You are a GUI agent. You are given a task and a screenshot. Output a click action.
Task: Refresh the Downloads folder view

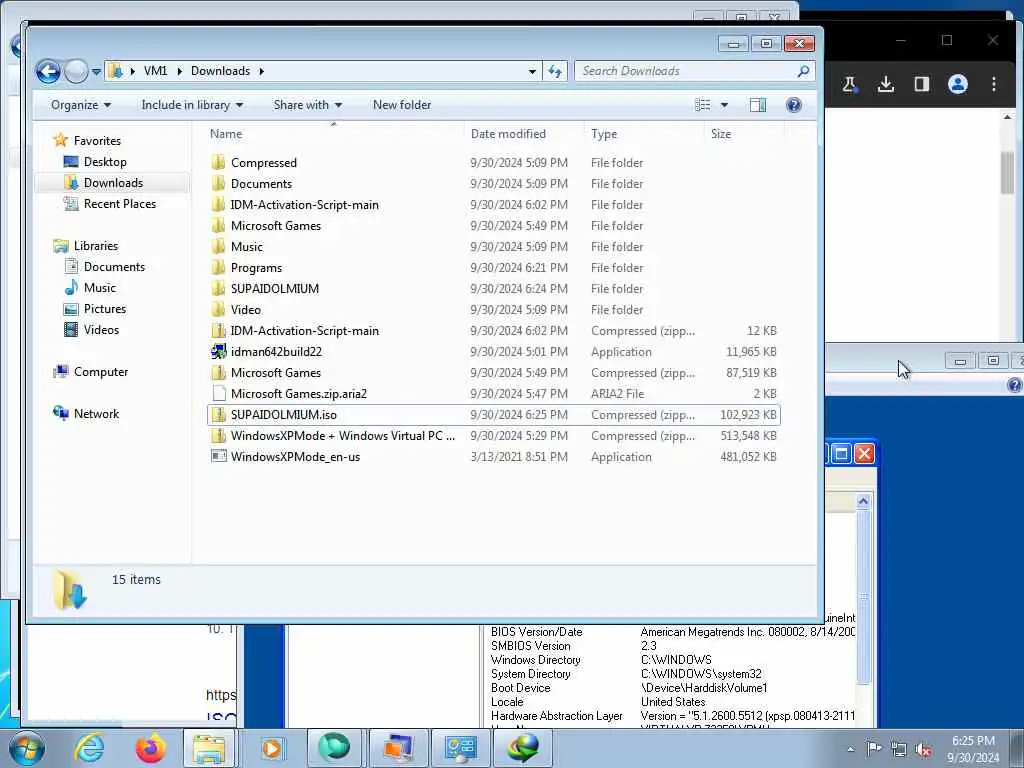coord(555,71)
